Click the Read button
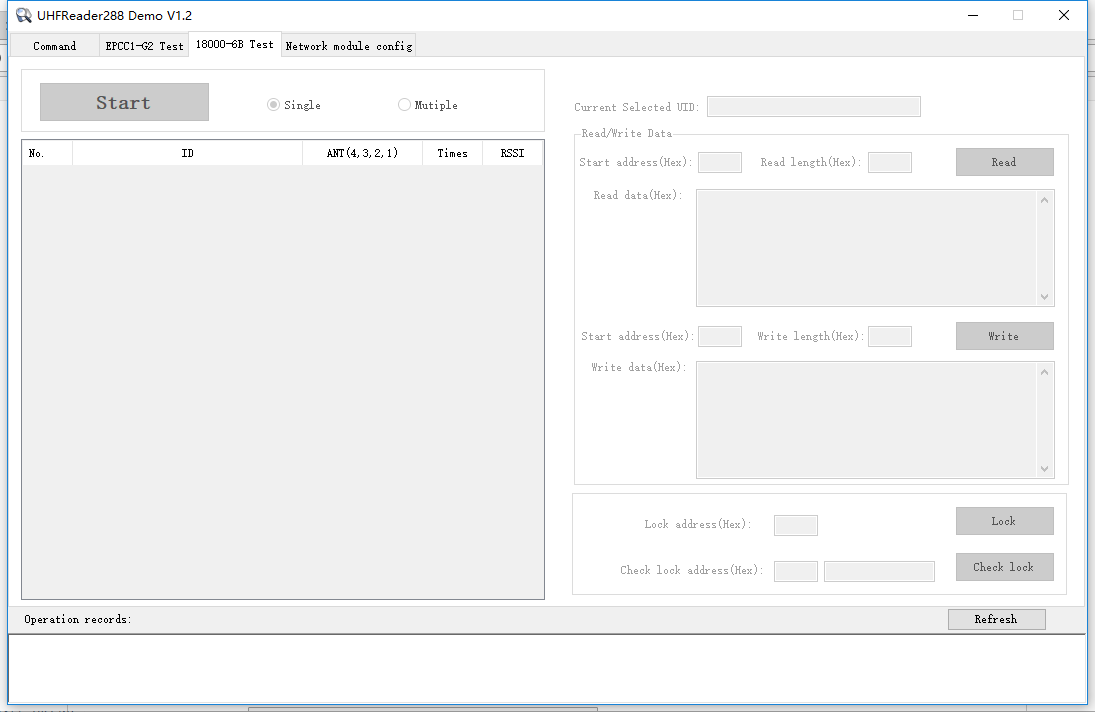Screen dimensions: 1095x712 [1004, 162]
